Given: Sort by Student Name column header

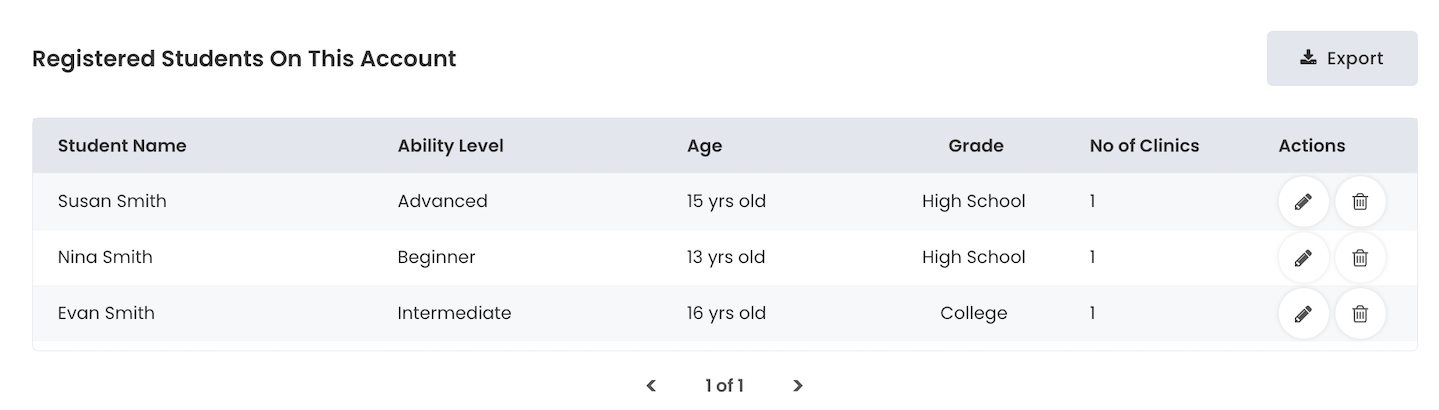Looking at the screenshot, I should 122,146.
